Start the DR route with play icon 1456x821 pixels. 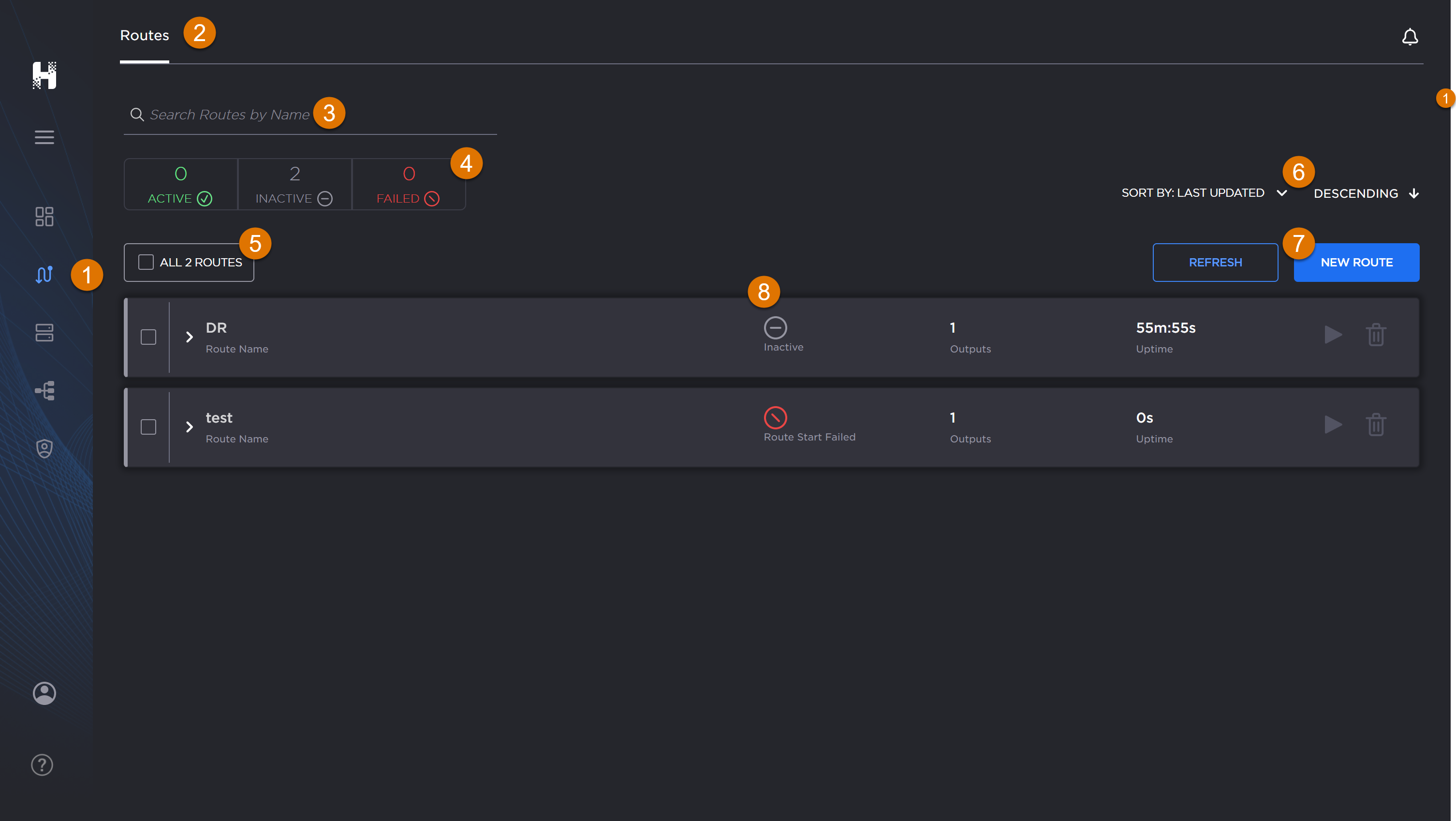[x=1333, y=335]
